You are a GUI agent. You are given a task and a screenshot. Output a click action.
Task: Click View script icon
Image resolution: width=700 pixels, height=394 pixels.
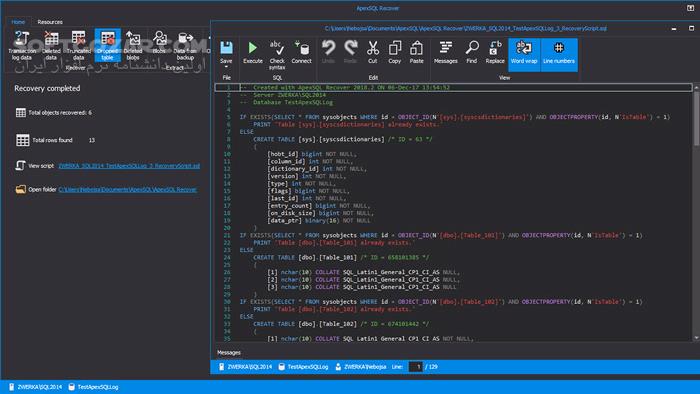tap(20, 166)
